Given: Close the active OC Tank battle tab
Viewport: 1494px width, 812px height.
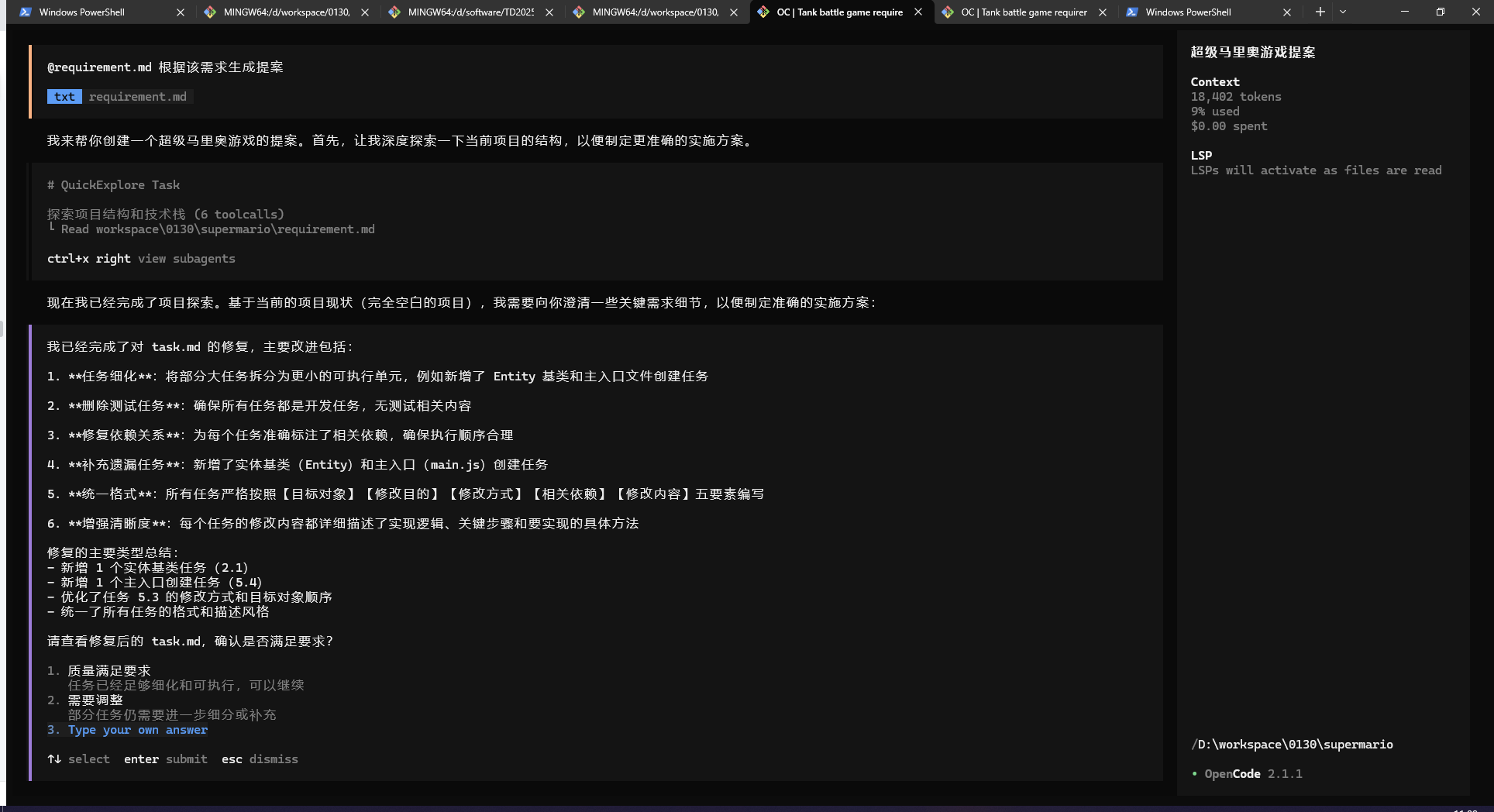Looking at the screenshot, I should click(918, 12).
